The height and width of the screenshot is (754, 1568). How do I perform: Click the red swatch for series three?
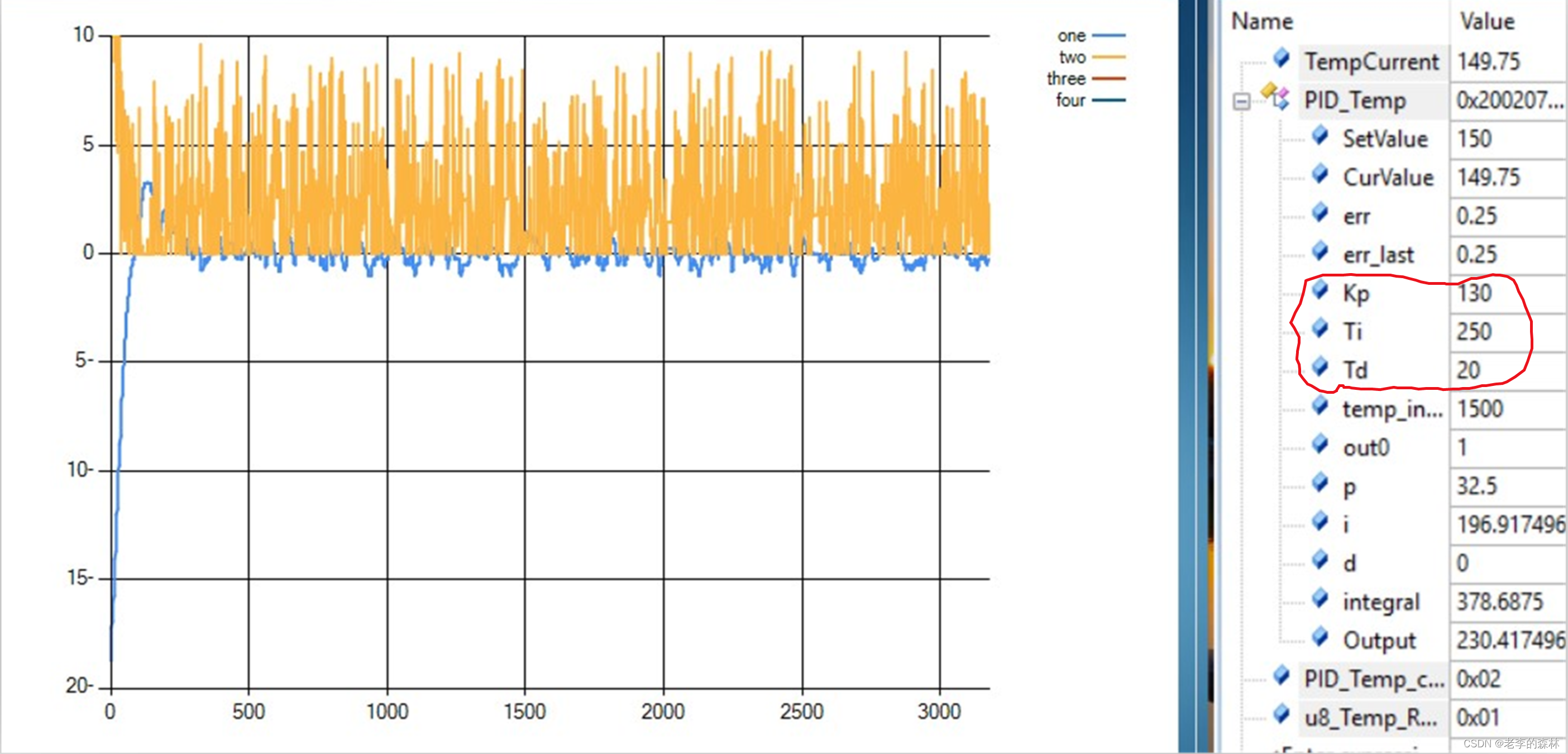[x=1109, y=79]
